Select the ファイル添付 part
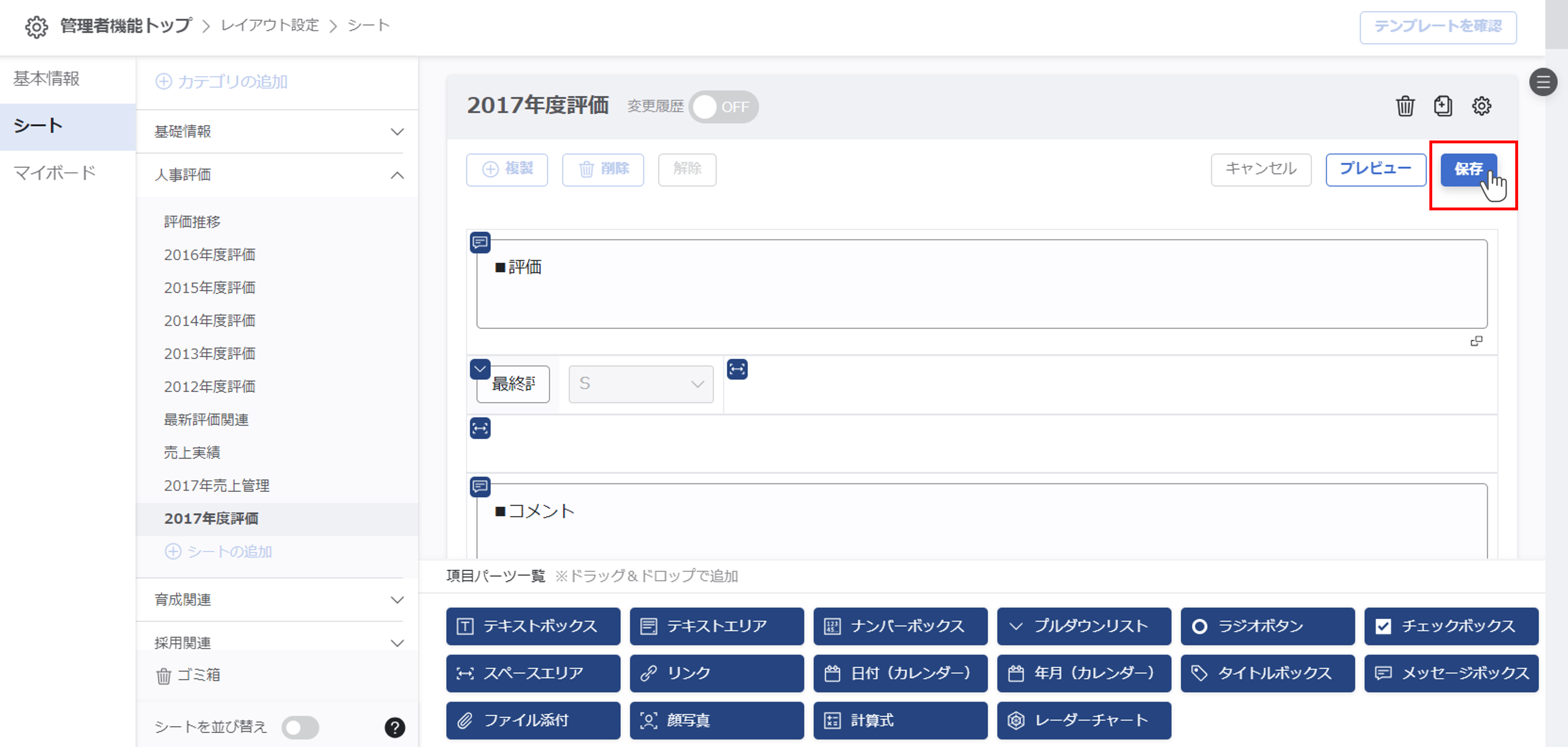The image size is (1568, 747). (533, 720)
